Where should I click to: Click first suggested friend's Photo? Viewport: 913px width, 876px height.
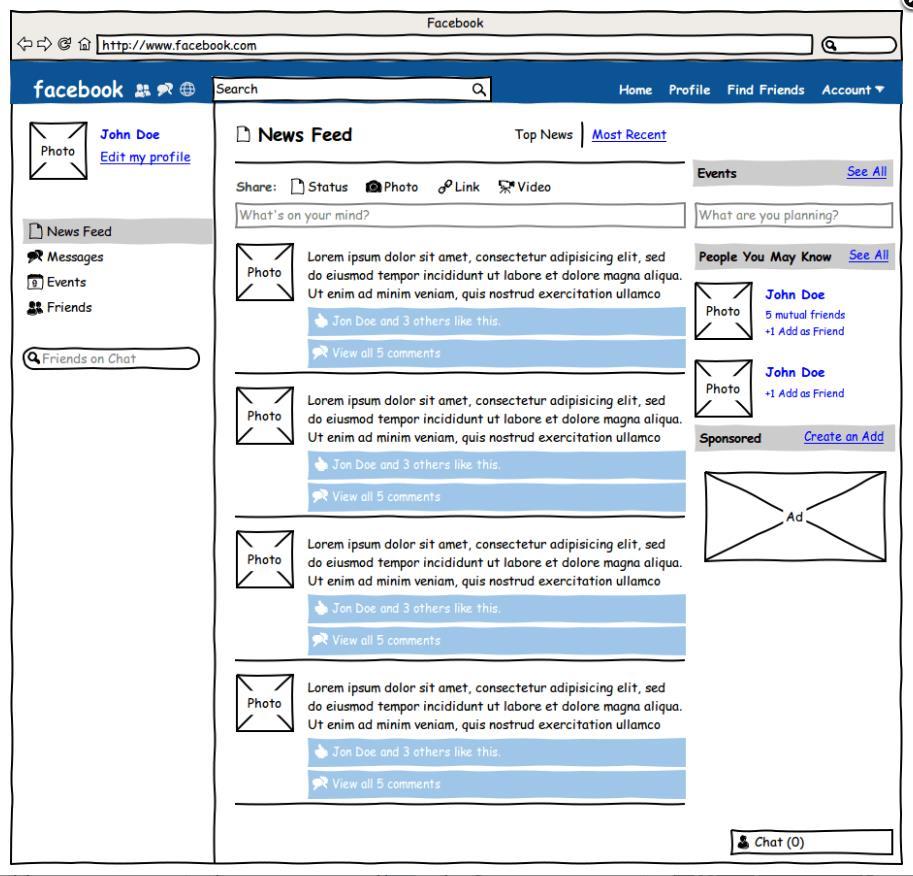[724, 311]
